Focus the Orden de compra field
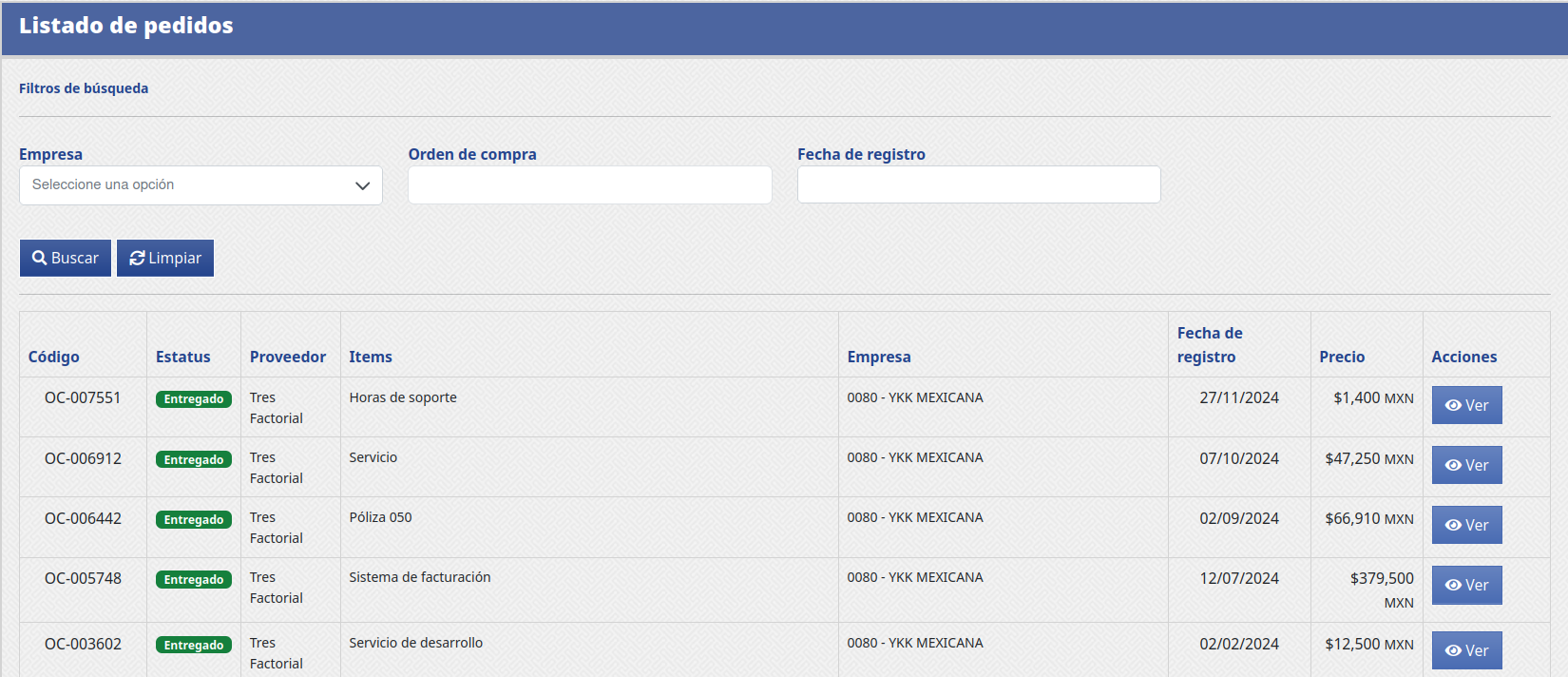Image resolution: width=1568 pixels, height=677 pixels. click(589, 184)
